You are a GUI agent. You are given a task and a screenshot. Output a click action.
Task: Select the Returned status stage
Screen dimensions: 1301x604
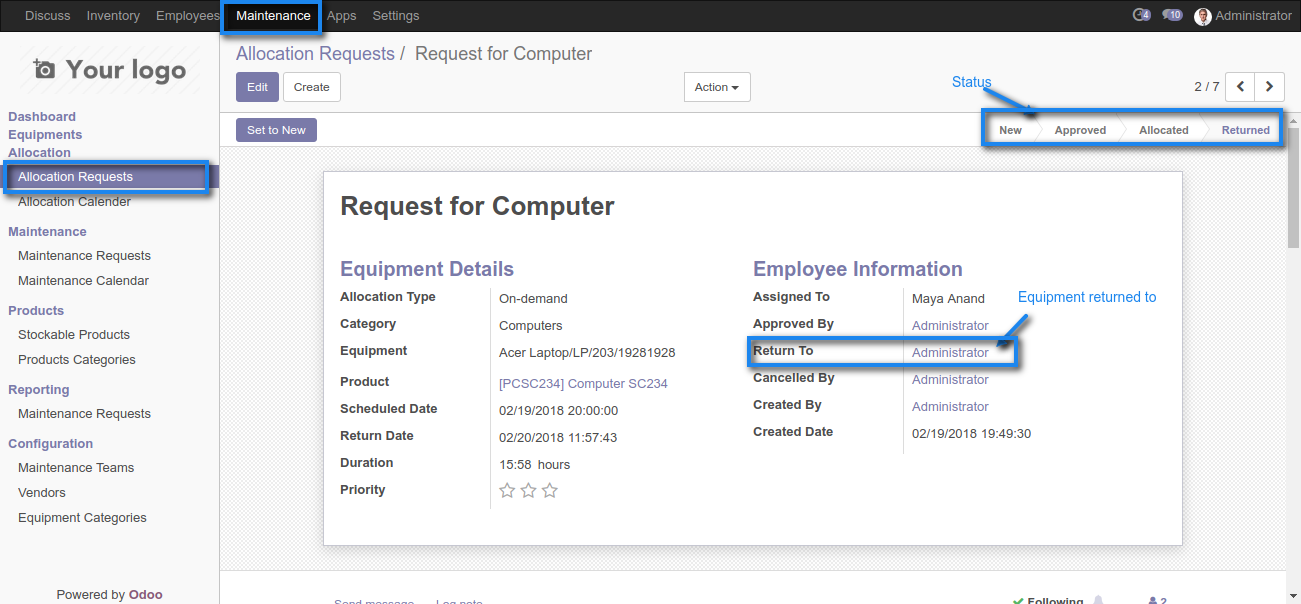point(1245,130)
